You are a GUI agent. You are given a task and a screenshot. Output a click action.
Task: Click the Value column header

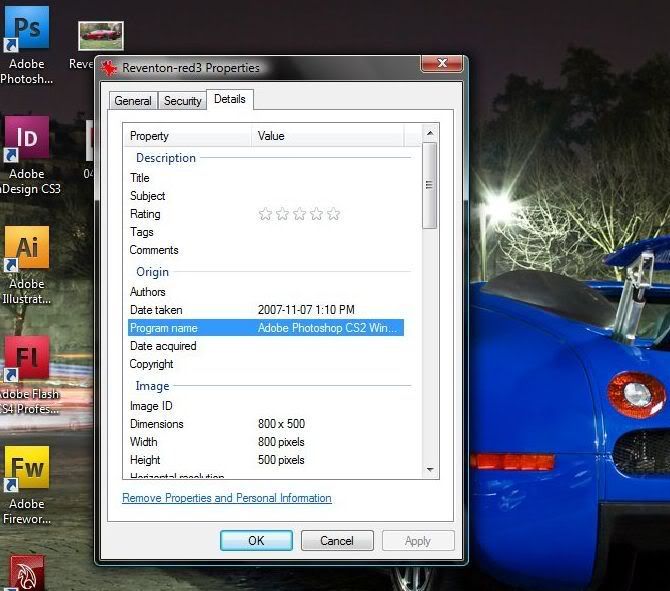(327, 136)
